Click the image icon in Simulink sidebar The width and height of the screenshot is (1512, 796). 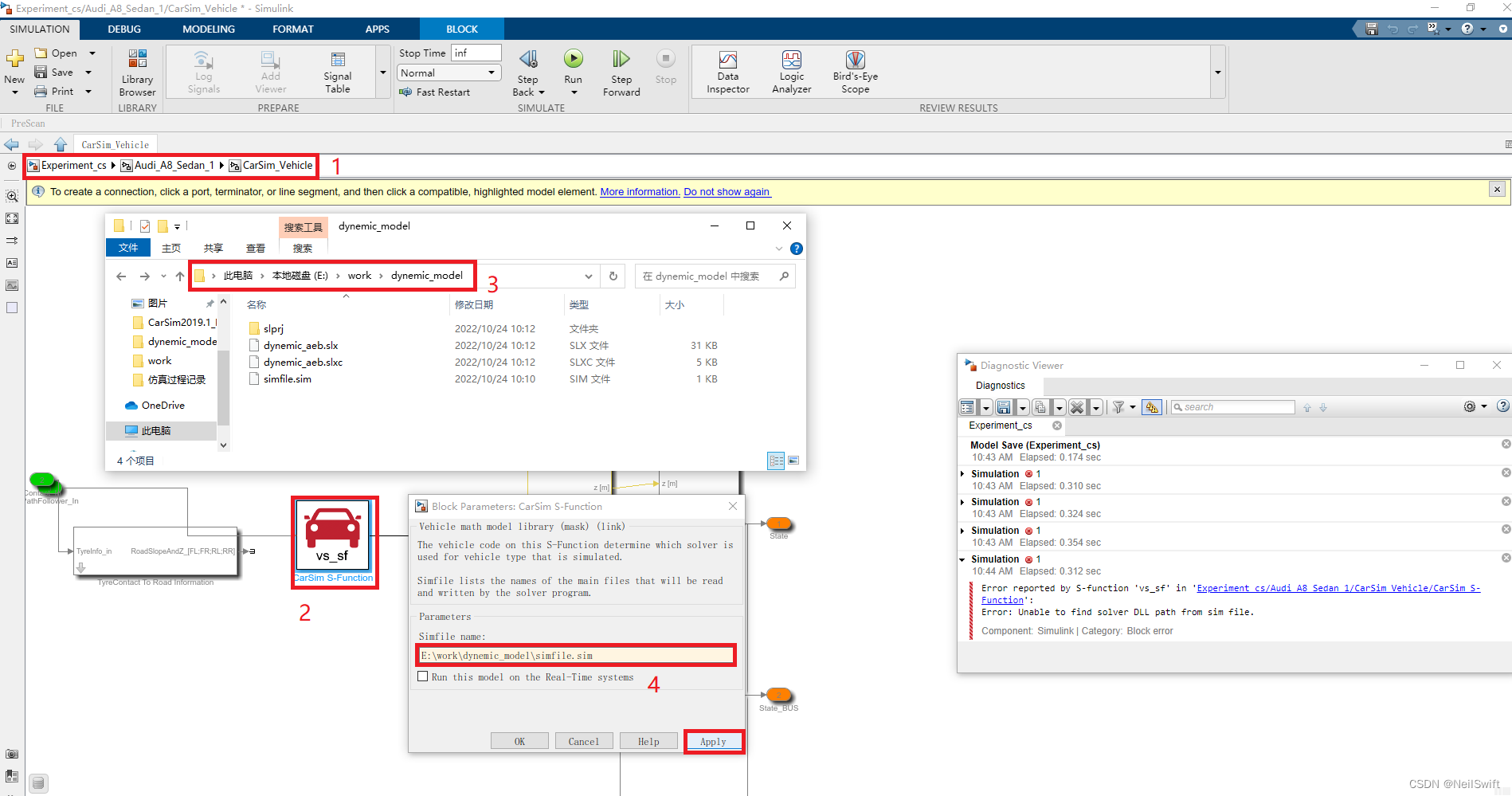[12, 285]
